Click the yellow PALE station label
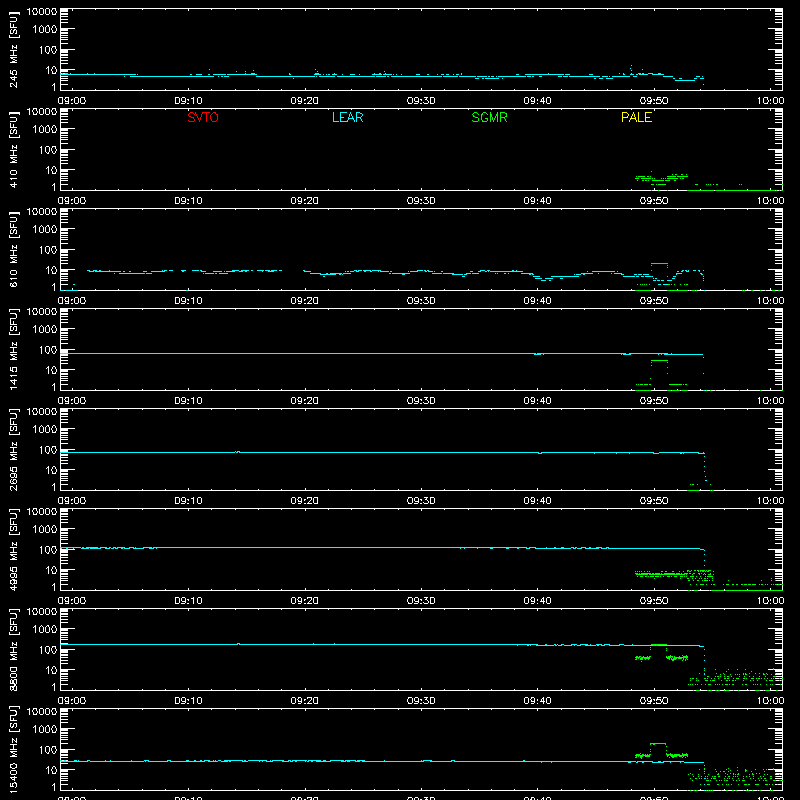This screenshot has height=800, width=800. click(x=636, y=117)
